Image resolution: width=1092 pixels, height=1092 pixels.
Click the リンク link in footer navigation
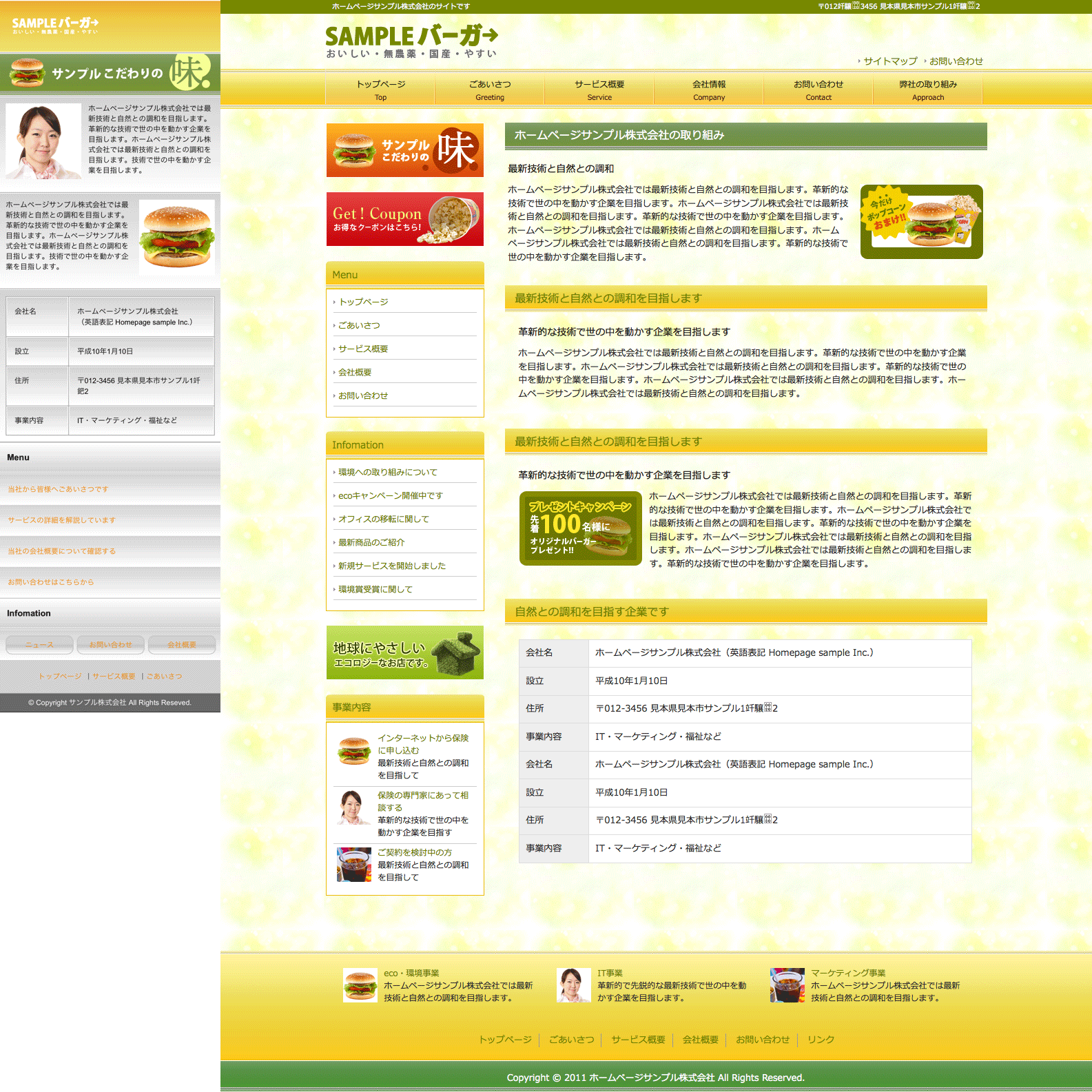pyautogui.click(x=821, y=1040)
